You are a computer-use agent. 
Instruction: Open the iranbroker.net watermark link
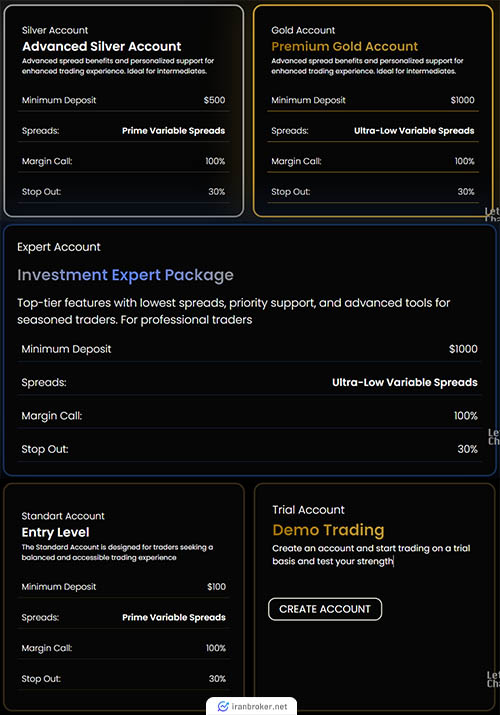pos(252,706)
